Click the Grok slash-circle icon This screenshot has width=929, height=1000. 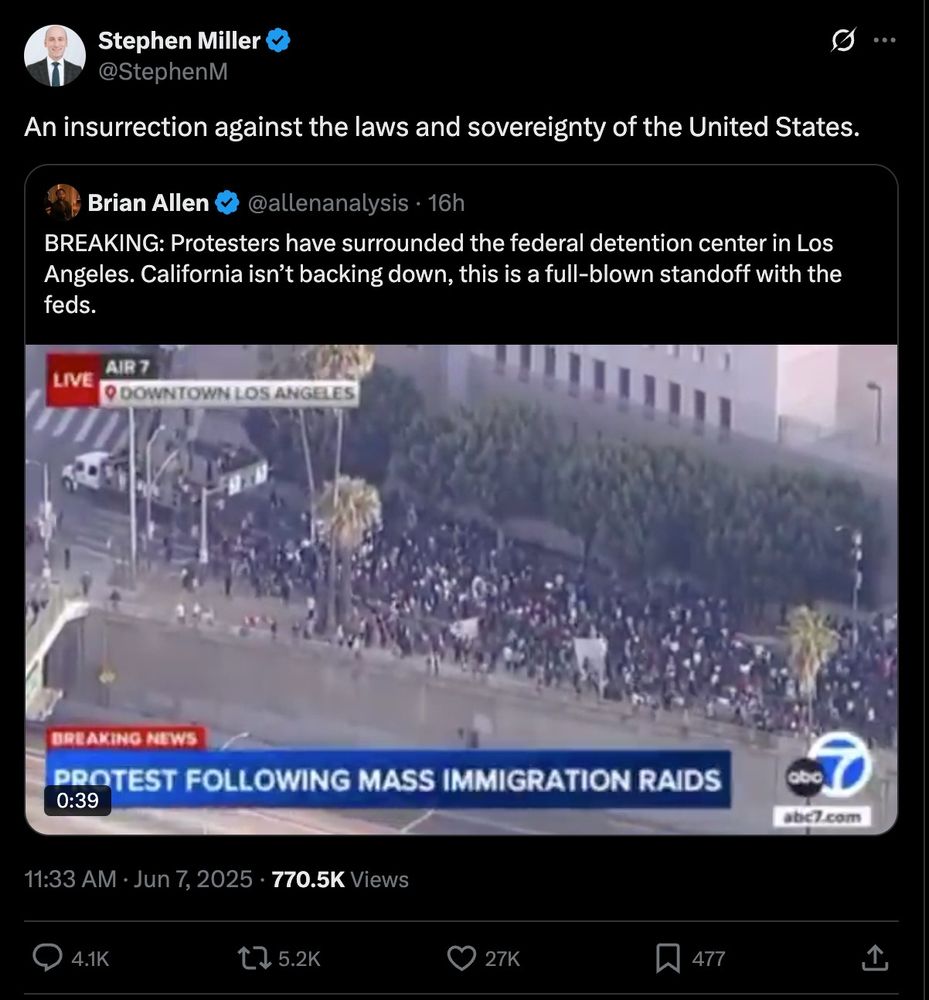pos(843,40)
